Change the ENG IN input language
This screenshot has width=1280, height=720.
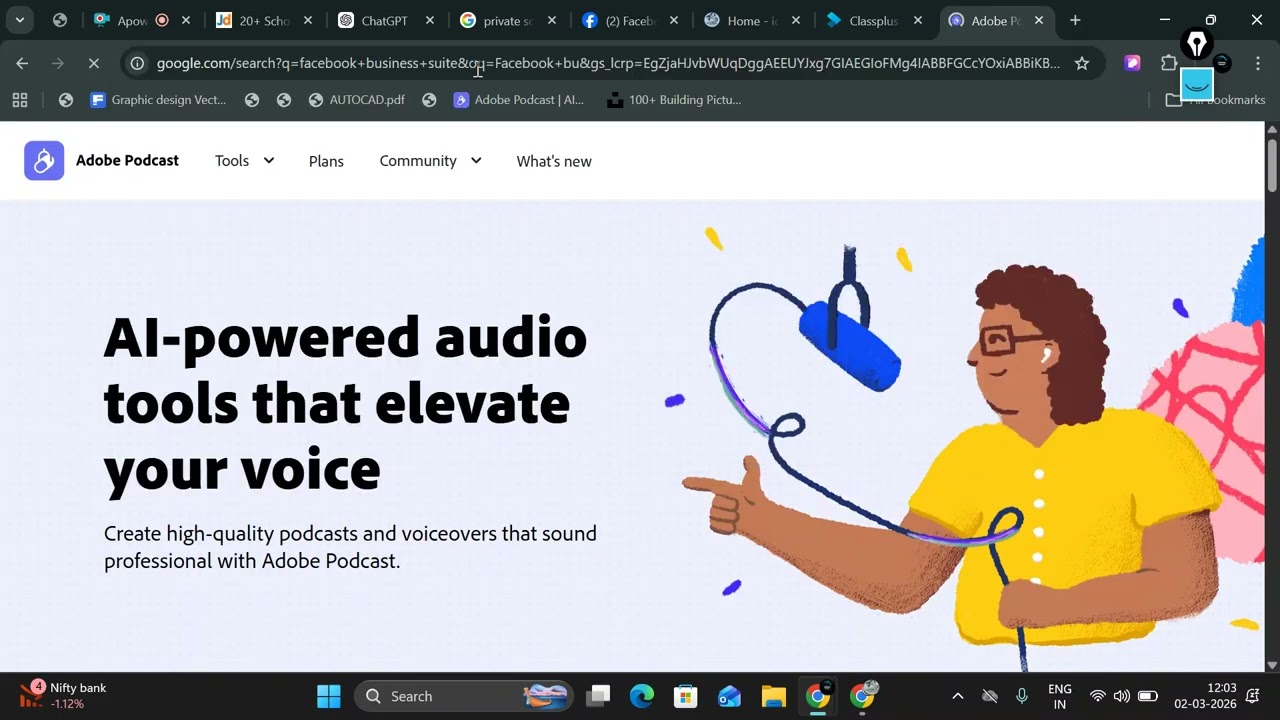pyautogui.click(x=1060, y=696)
